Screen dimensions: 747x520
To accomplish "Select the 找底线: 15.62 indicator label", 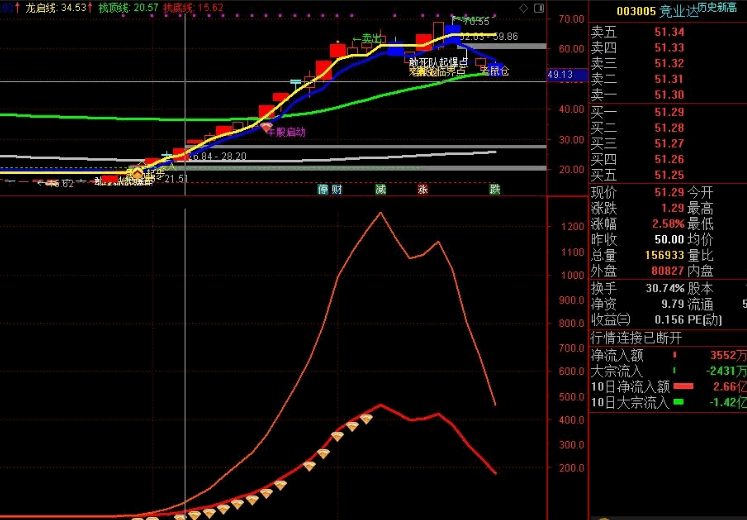I will (x=192, y=8).
